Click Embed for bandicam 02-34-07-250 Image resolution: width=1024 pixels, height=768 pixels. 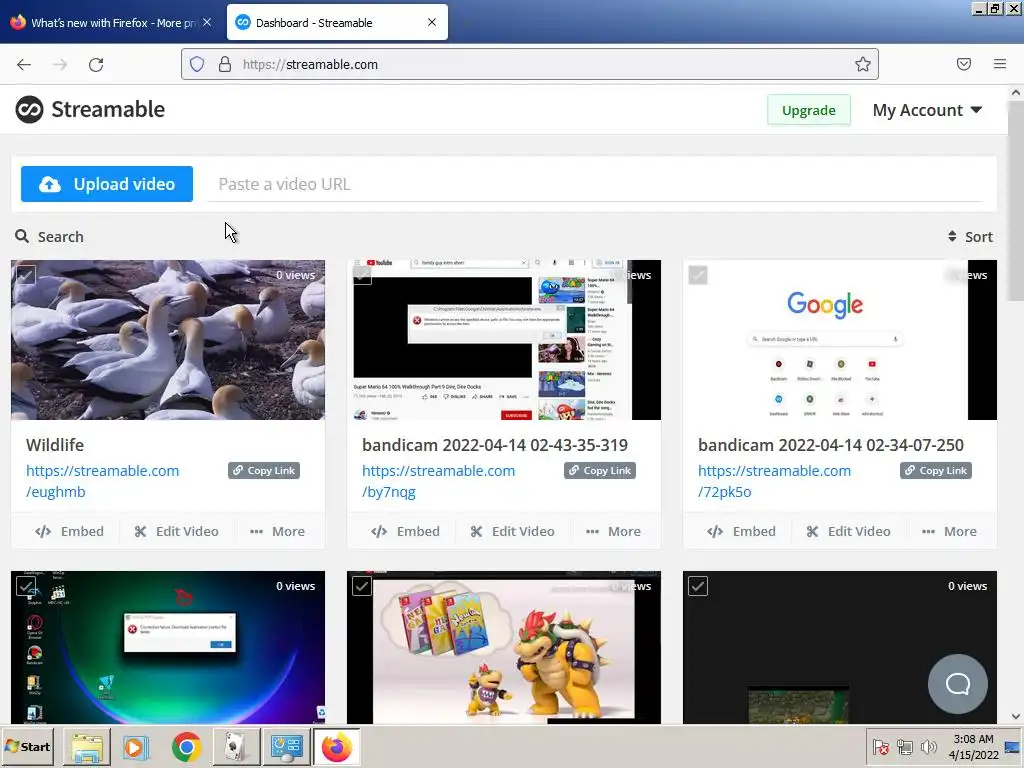tap(741, 532)
